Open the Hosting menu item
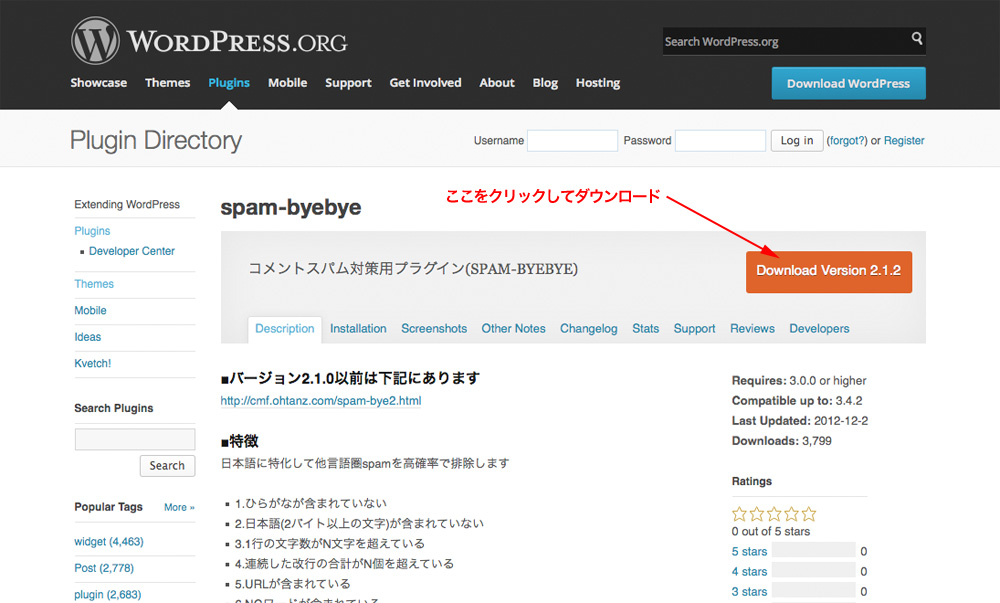The image size is (1000, 603). pyautogui.click(x=598, y=83)
